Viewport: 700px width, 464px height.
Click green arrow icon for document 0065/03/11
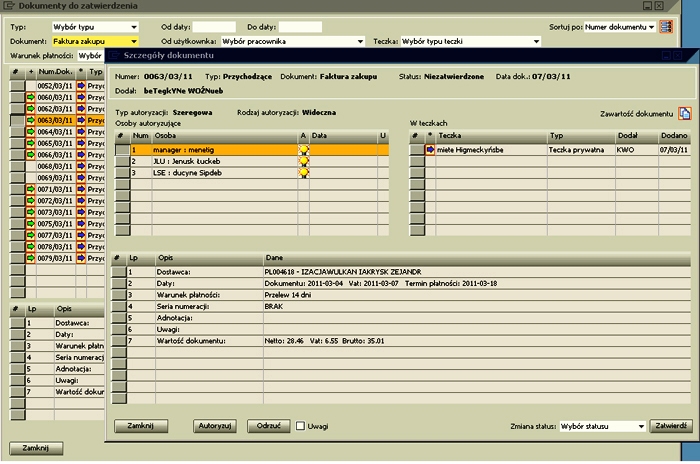coord(30,143)
